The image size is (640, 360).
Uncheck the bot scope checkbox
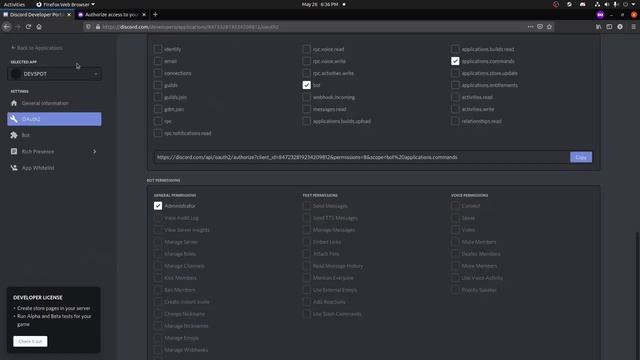coord(307,85)
